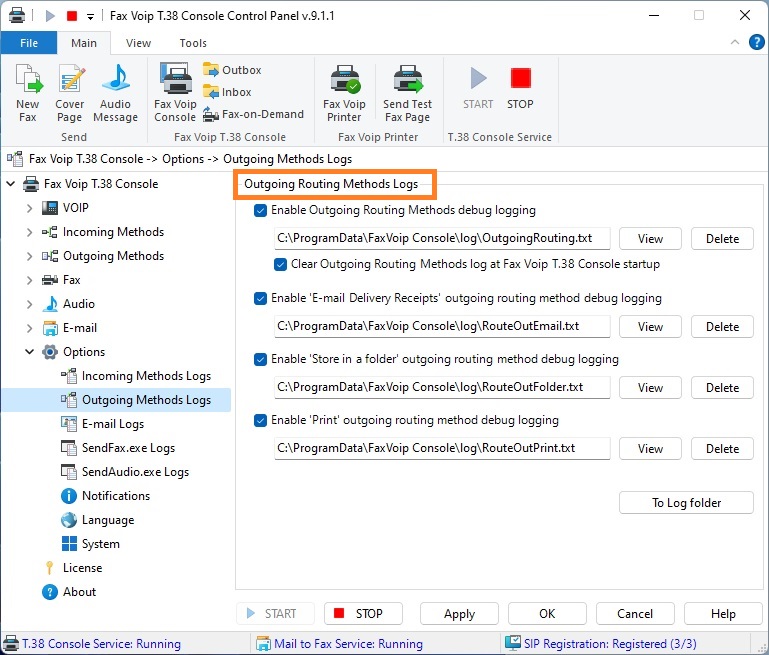Click the RouteOutEmail.txt path field
This screenshot has width=769, height=655.
pos(442,327)
